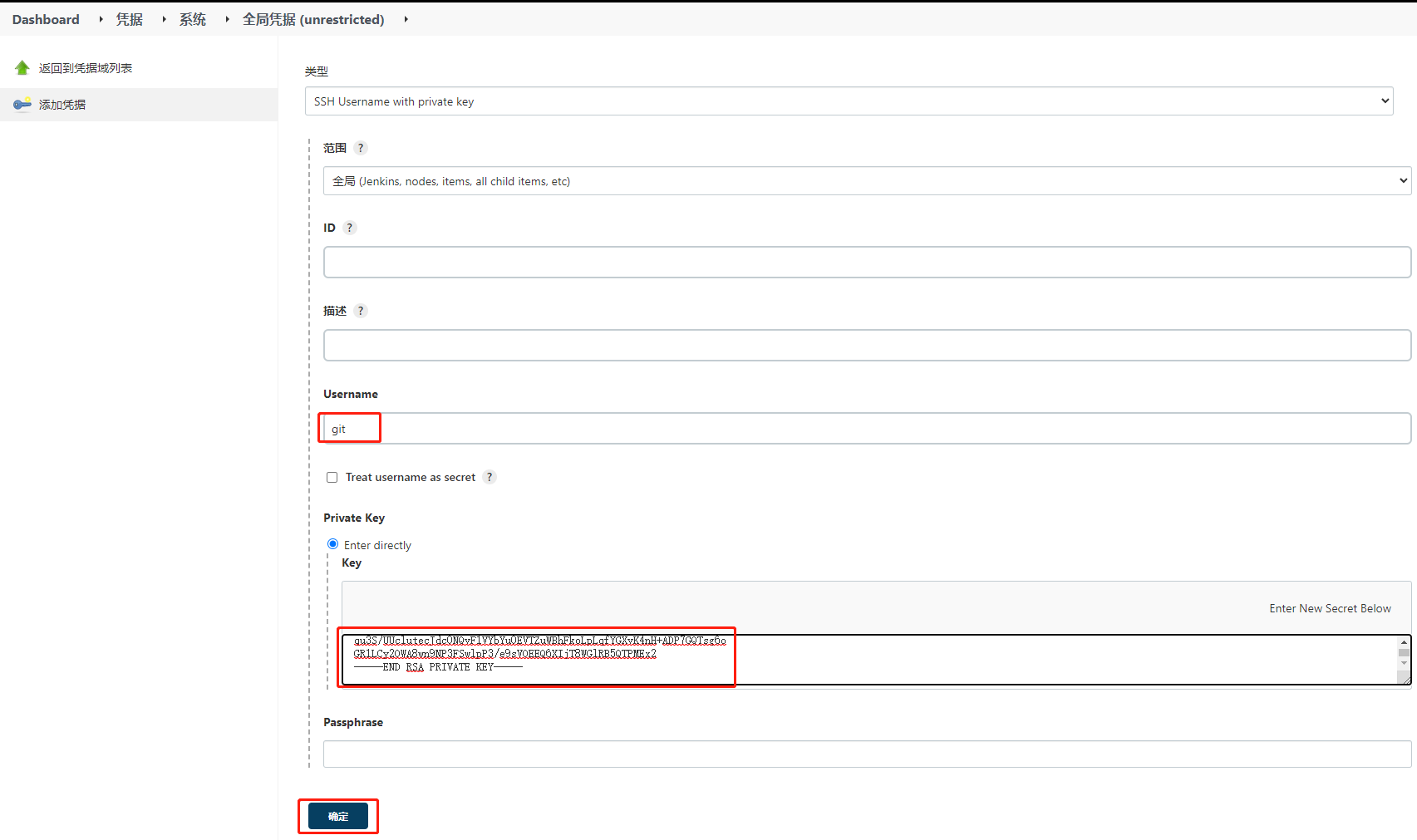1417x840 pixels.
Task: Click the key icon beside 添加凭据
Action: [22, 105]
